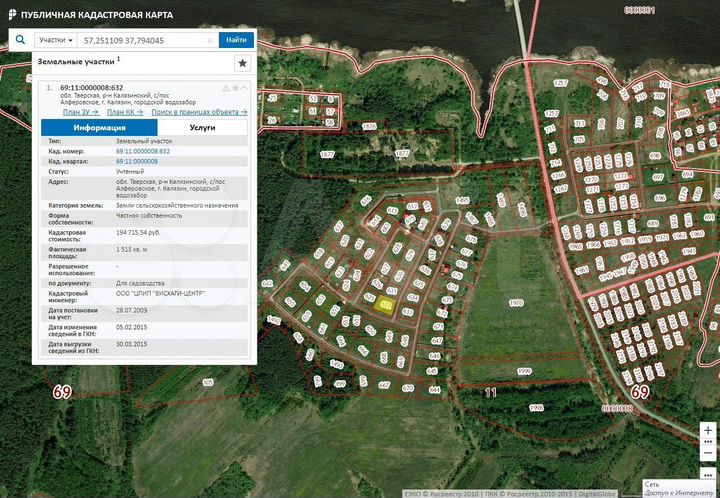Click Земли сельскохозяйственного назначения value
The image size is (720, 498).
click(x=177, y=206)
